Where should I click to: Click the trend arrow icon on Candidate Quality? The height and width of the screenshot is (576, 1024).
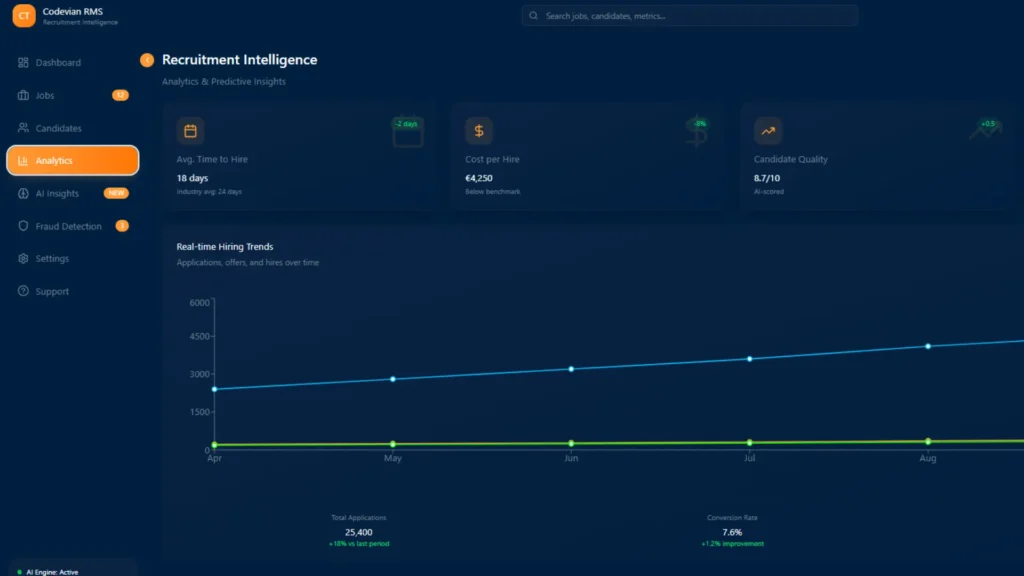tap(768, 131)
